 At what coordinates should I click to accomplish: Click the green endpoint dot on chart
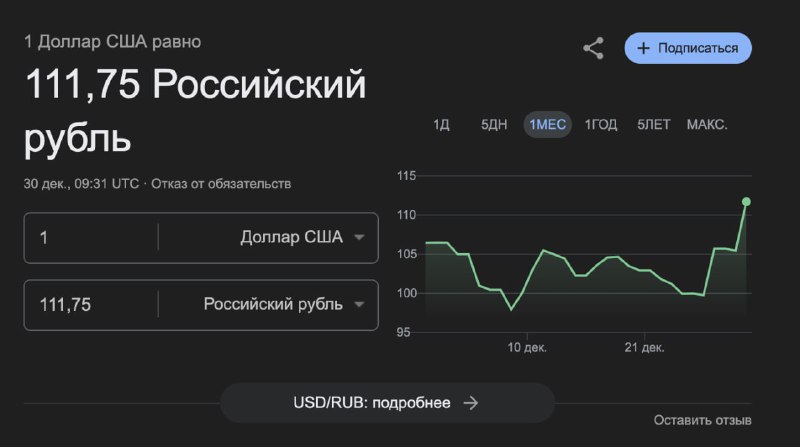[x=746, y=202]
